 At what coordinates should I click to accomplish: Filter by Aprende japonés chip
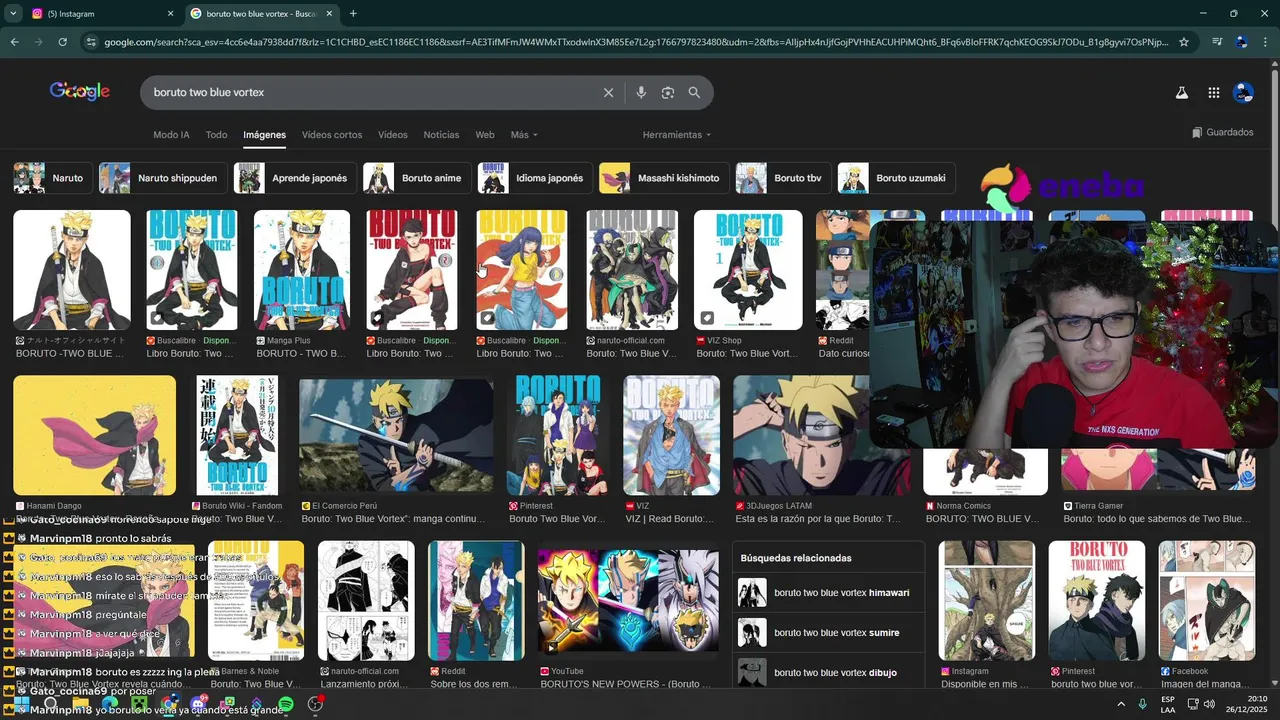click(295, 178)
